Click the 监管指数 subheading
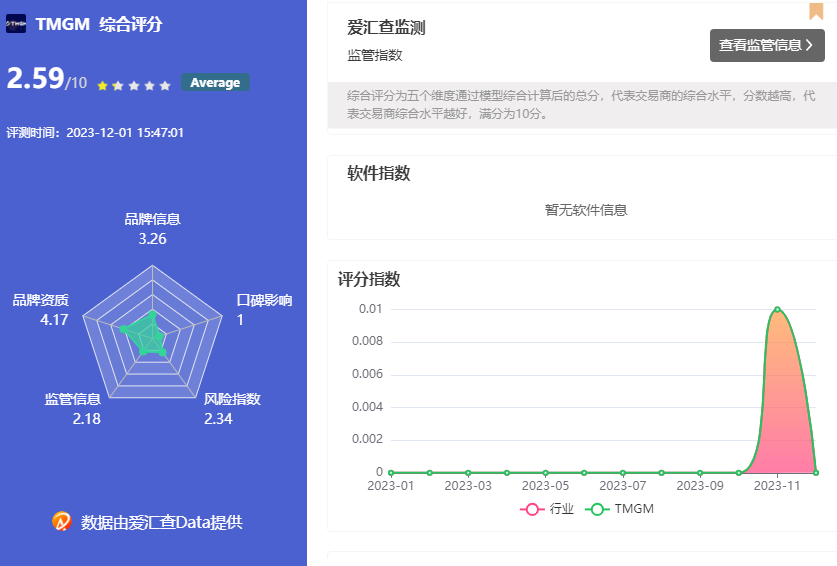The image size is (837, 566). (x=375, y=55)
